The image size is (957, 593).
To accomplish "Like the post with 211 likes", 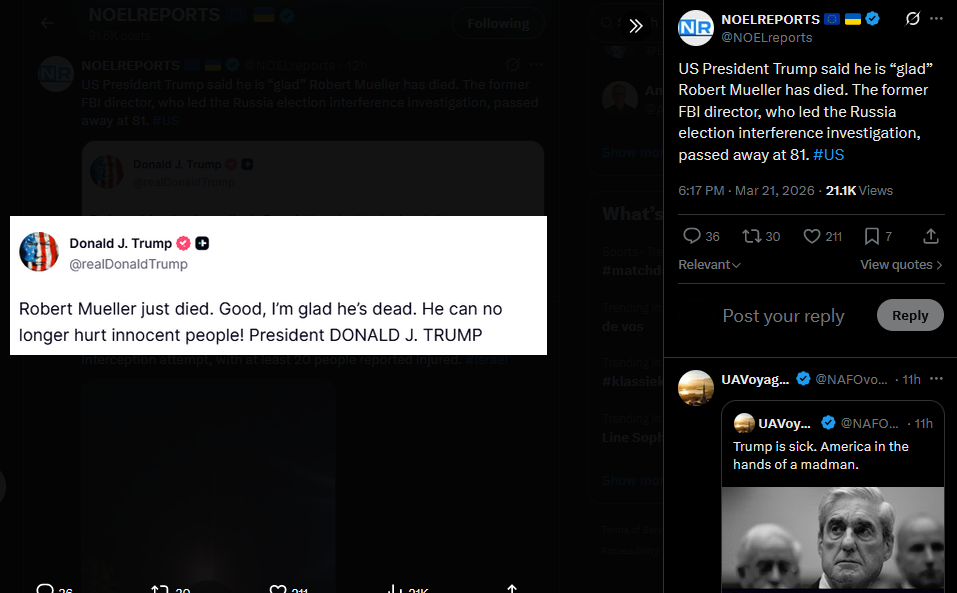I will click(x=822, y=236).
